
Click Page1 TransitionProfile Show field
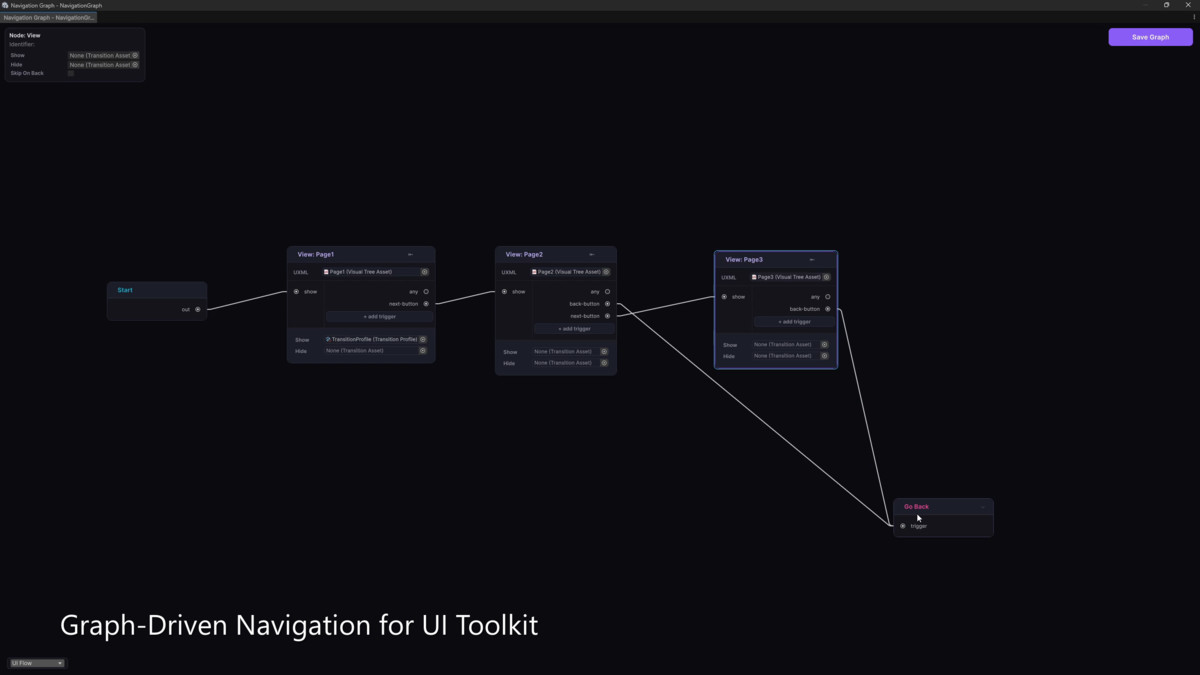tap(376, 339)
